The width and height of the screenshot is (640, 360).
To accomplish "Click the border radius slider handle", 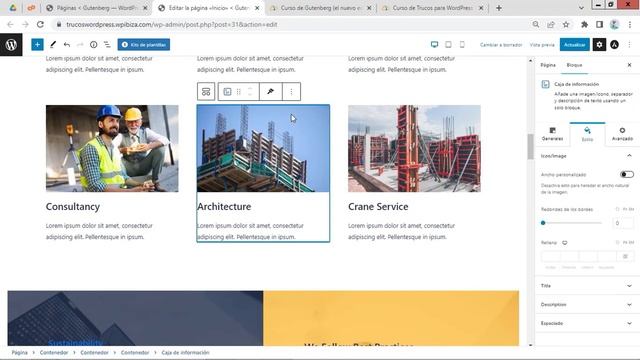I will (x=543, y=223).
